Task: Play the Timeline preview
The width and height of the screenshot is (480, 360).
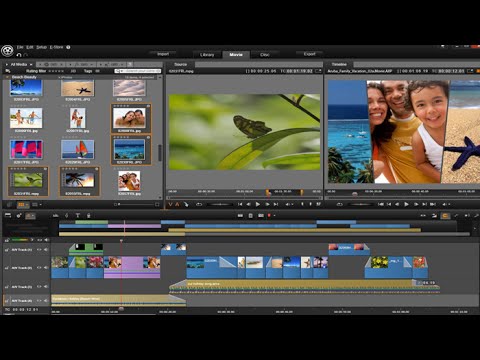Action: (406, 204)
